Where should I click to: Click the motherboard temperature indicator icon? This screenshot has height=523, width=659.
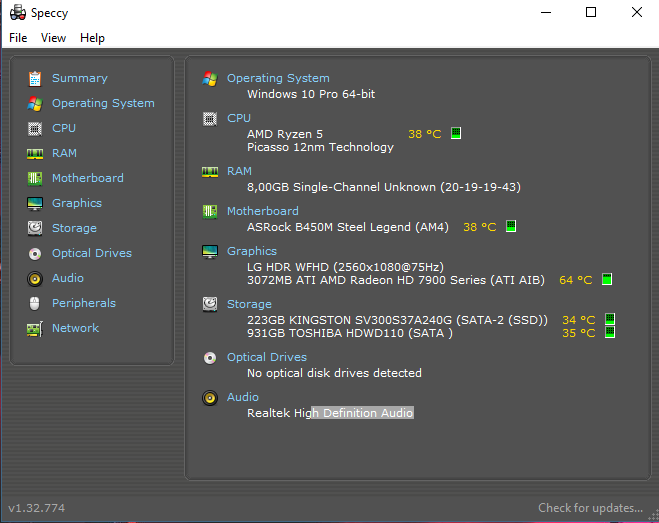tap(511, 226)
